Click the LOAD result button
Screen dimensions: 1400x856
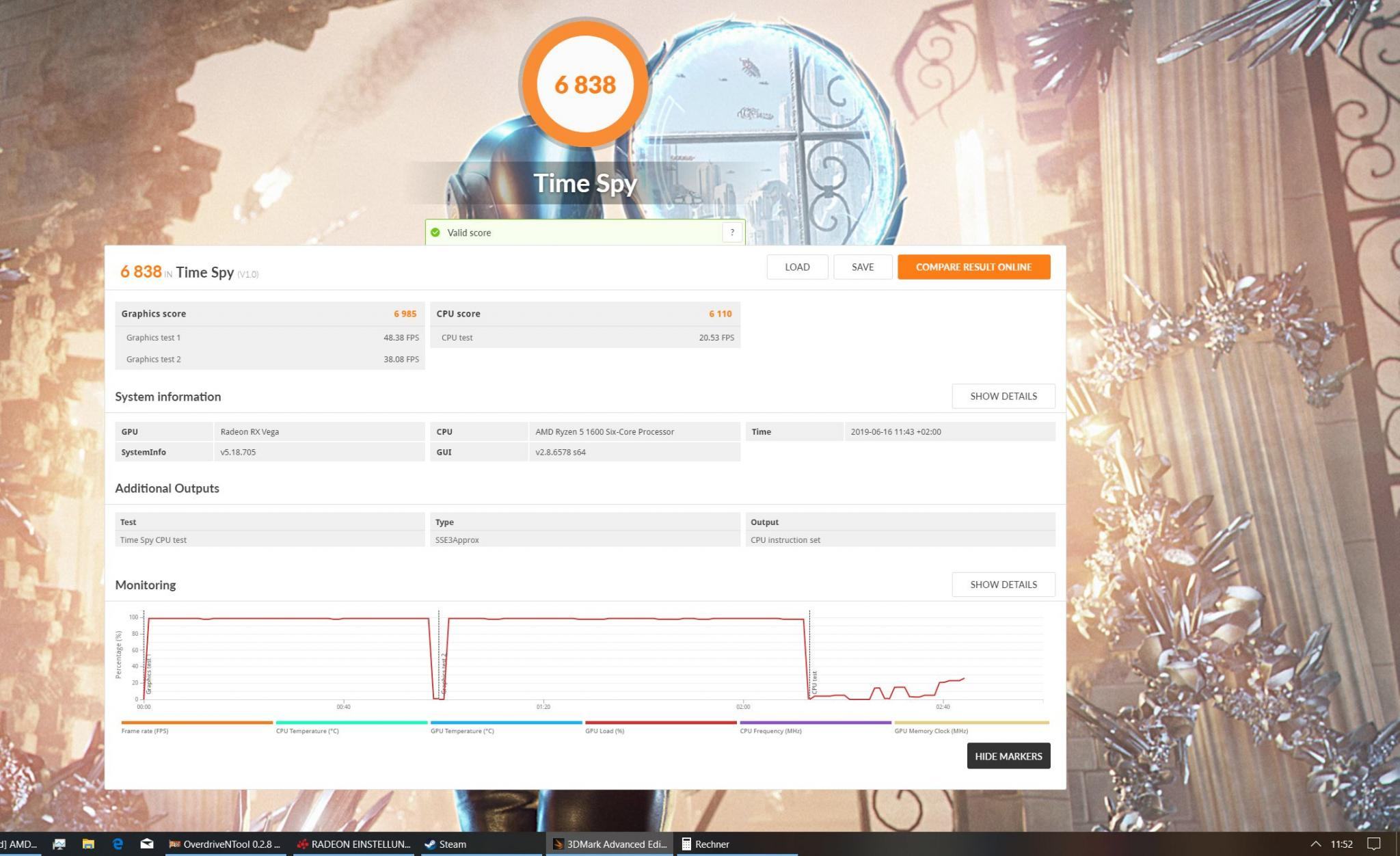point(797,267)
